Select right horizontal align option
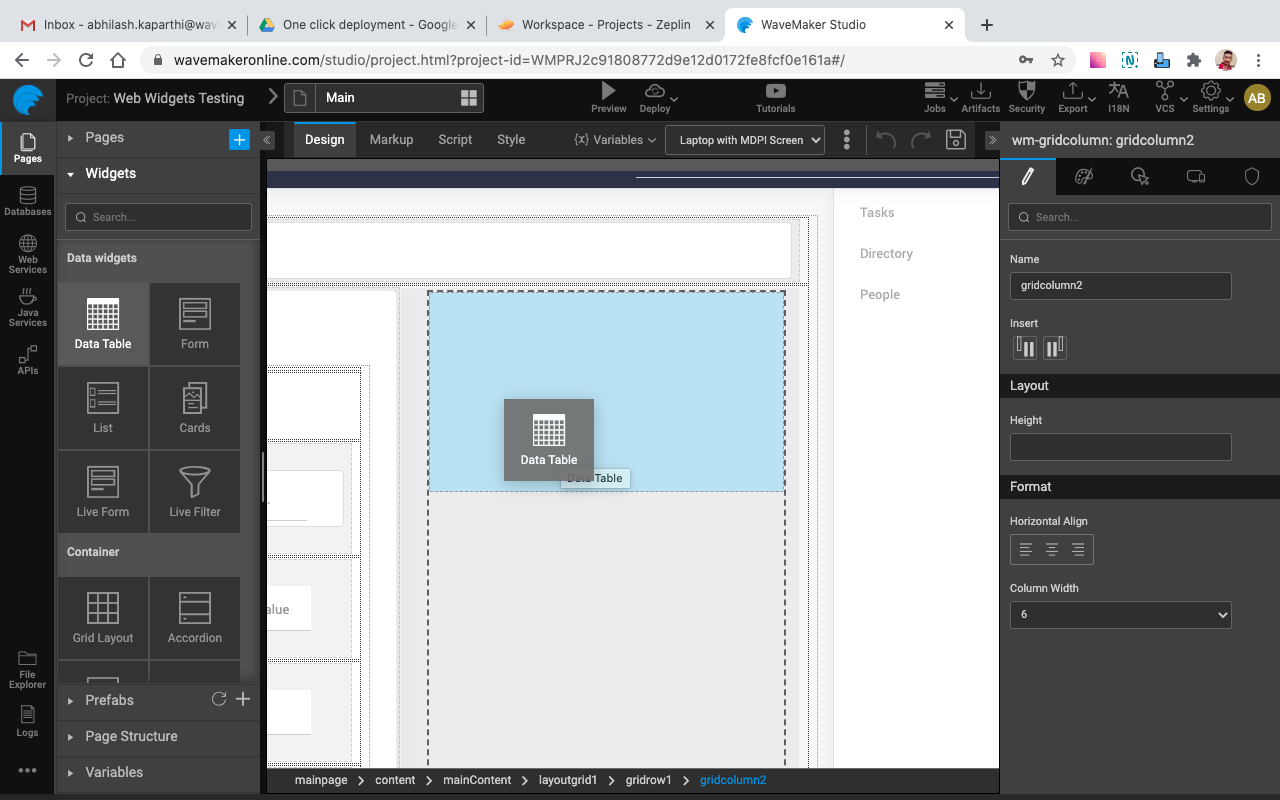This screenshot has height=800, width=1280. pyautogui.click(x=1078, y=549)
